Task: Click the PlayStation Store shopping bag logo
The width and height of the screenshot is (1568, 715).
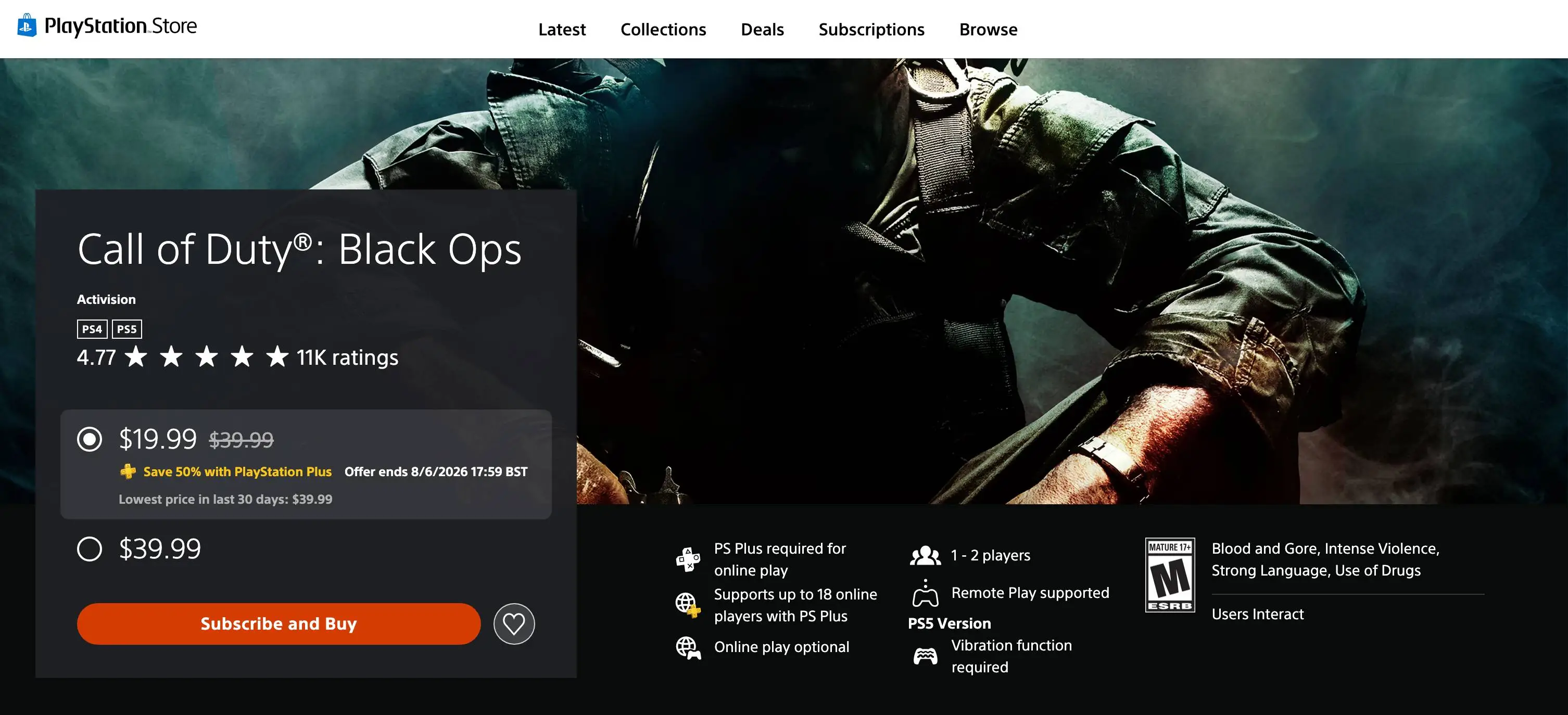Action: pyautogui.click(x=27, y=25)
